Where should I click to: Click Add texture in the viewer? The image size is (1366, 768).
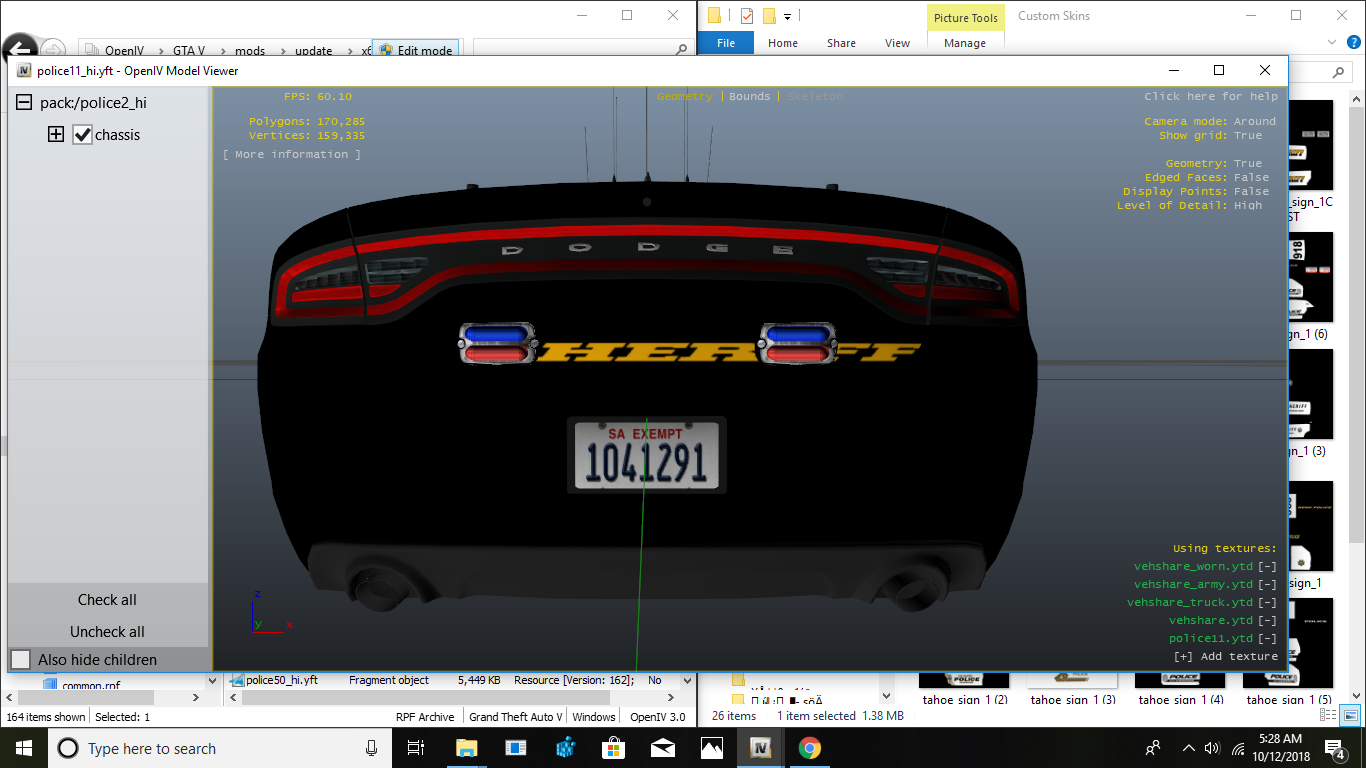(1225, 657)
